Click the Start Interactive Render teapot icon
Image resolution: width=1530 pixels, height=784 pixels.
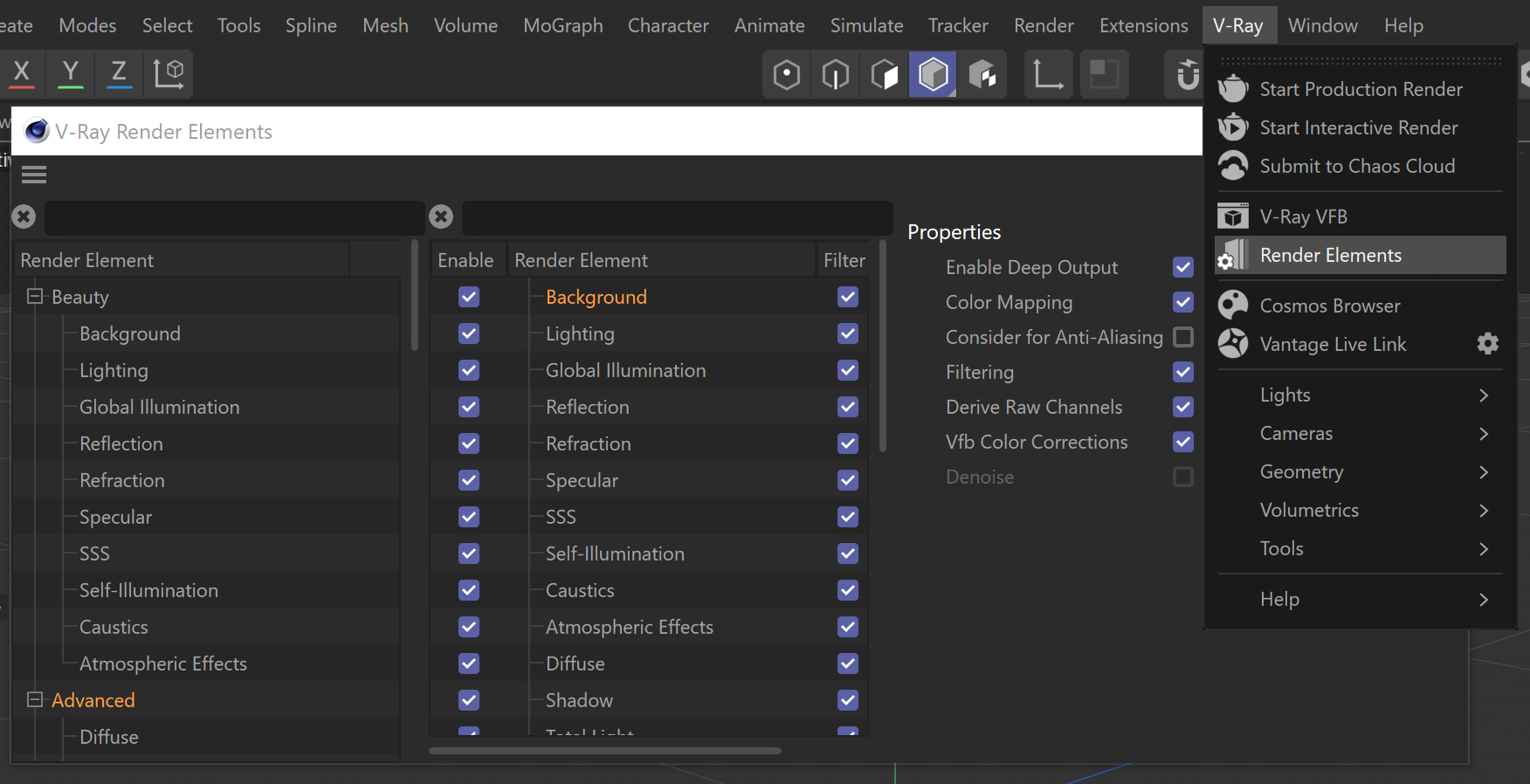1233,127
